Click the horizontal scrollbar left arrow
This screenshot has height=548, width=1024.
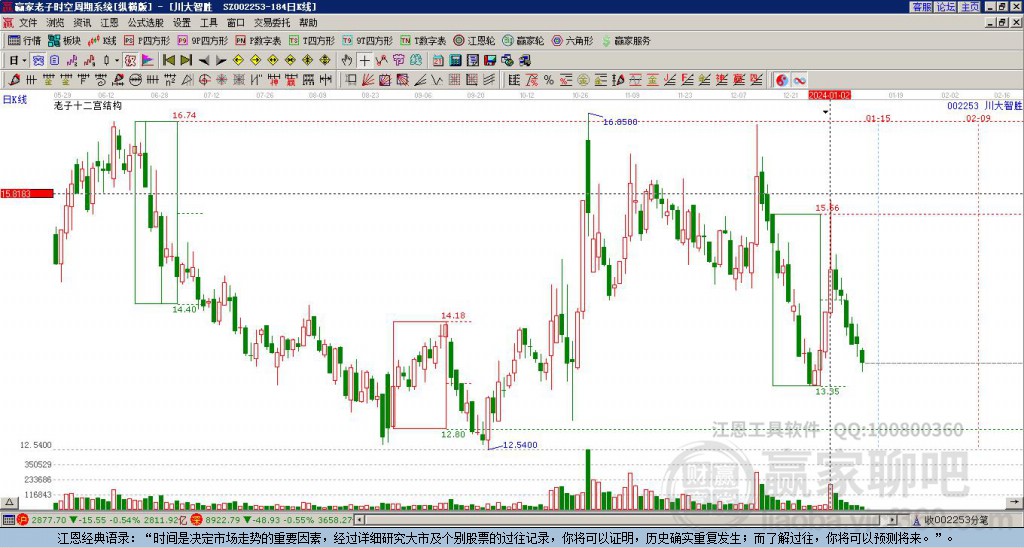pos(359,520)
